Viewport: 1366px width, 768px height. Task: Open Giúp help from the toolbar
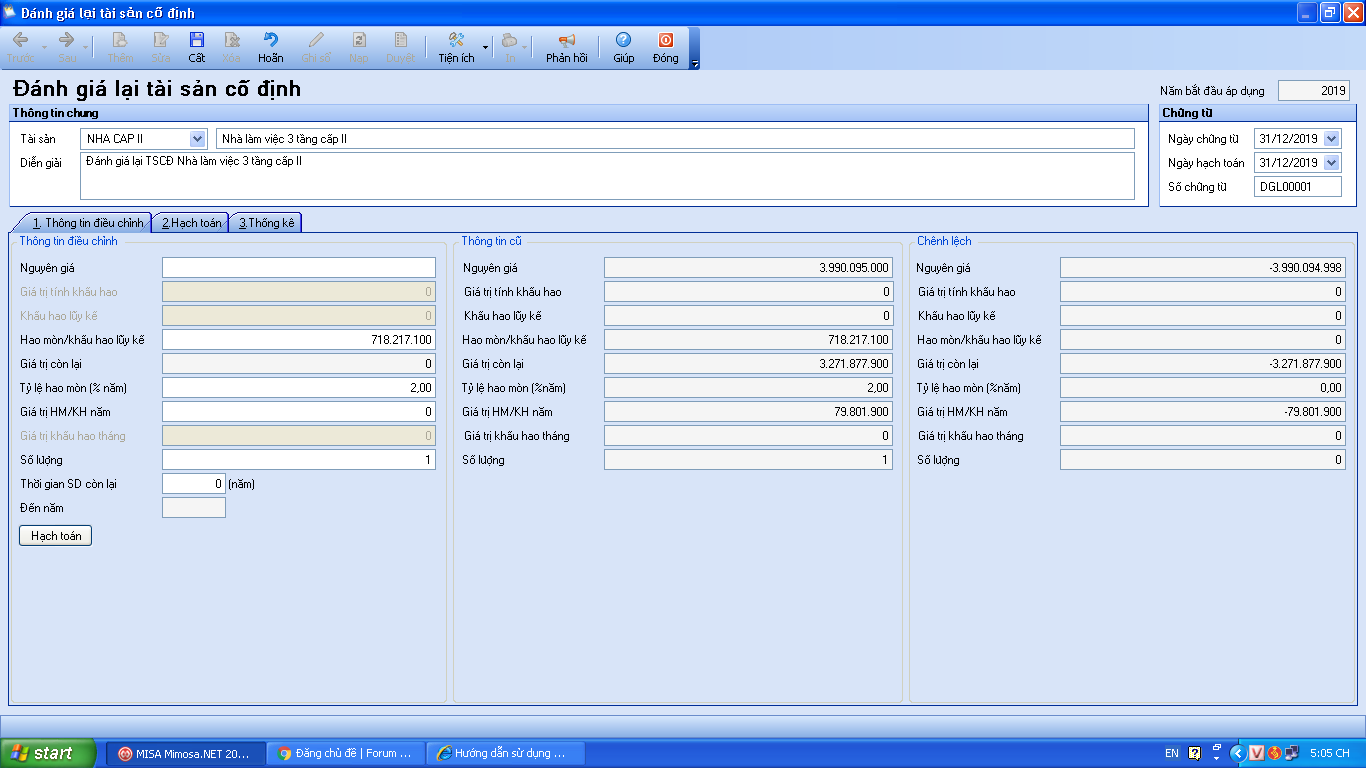coord(623,47)
